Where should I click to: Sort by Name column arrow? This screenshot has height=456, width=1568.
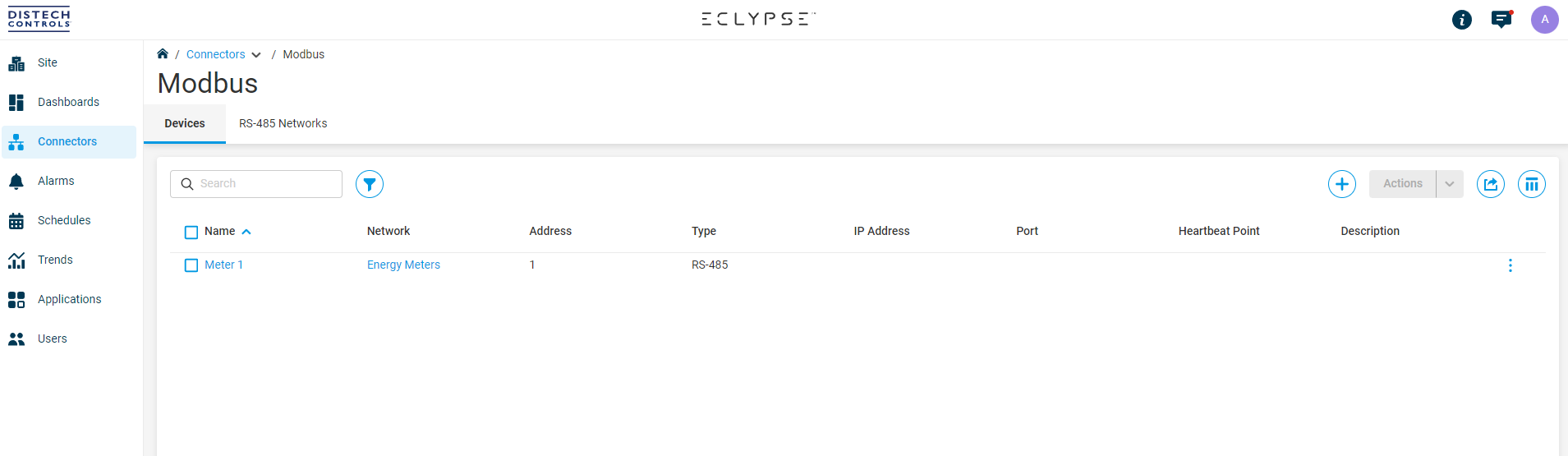click(246, 232)
